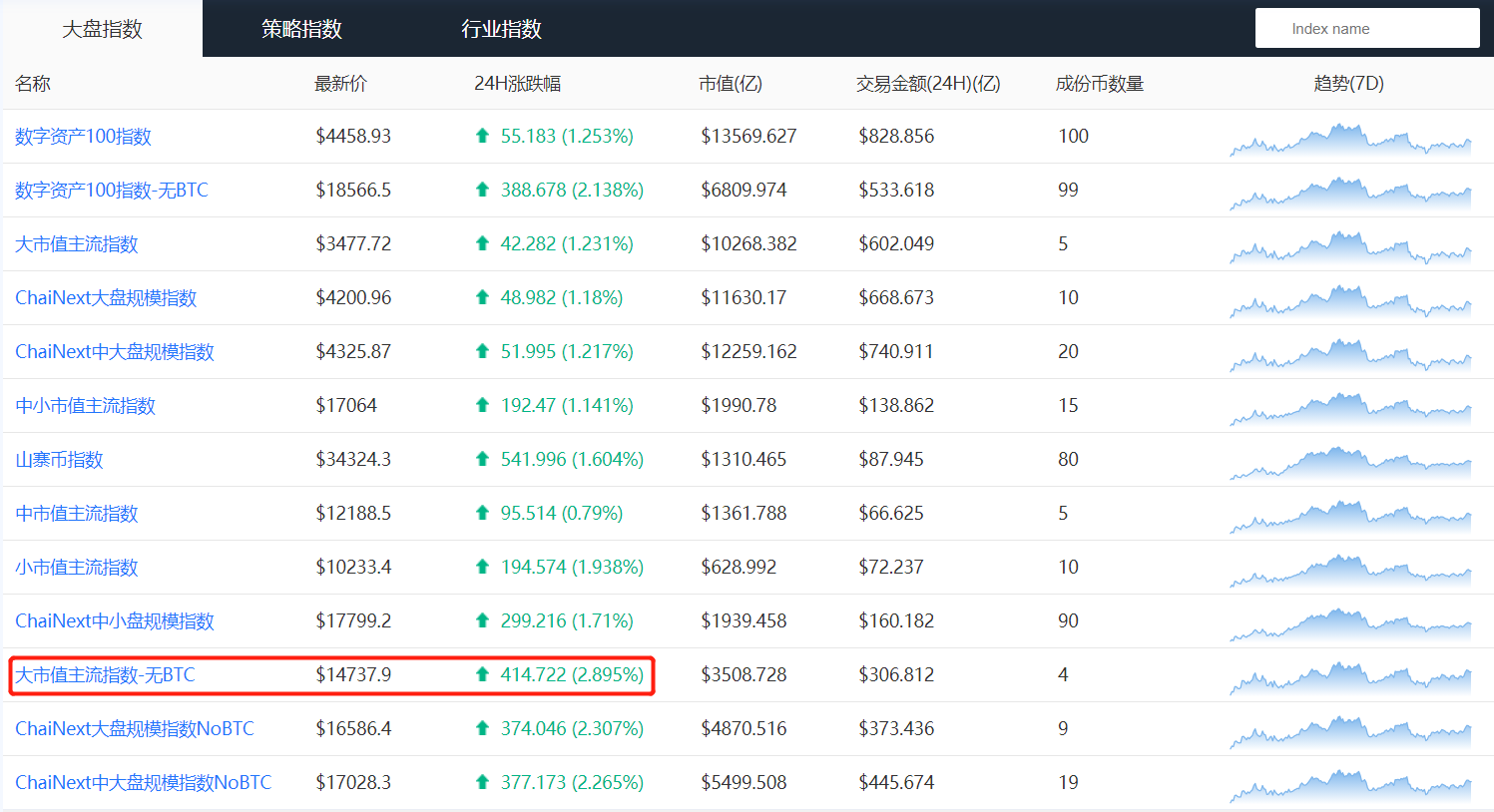Click the market cap $11630.17
The height and width of the screenshot is (812, 1494).
point(744,297)
